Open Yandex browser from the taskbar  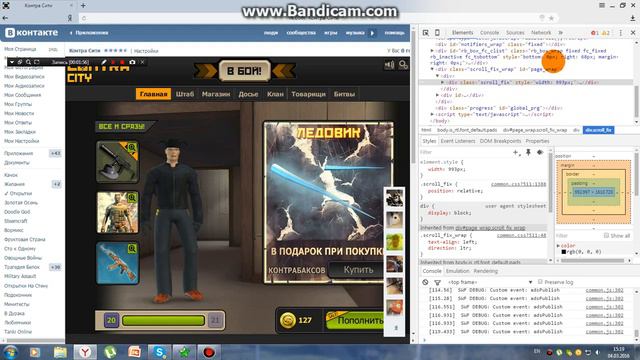[x=85, y=352]
